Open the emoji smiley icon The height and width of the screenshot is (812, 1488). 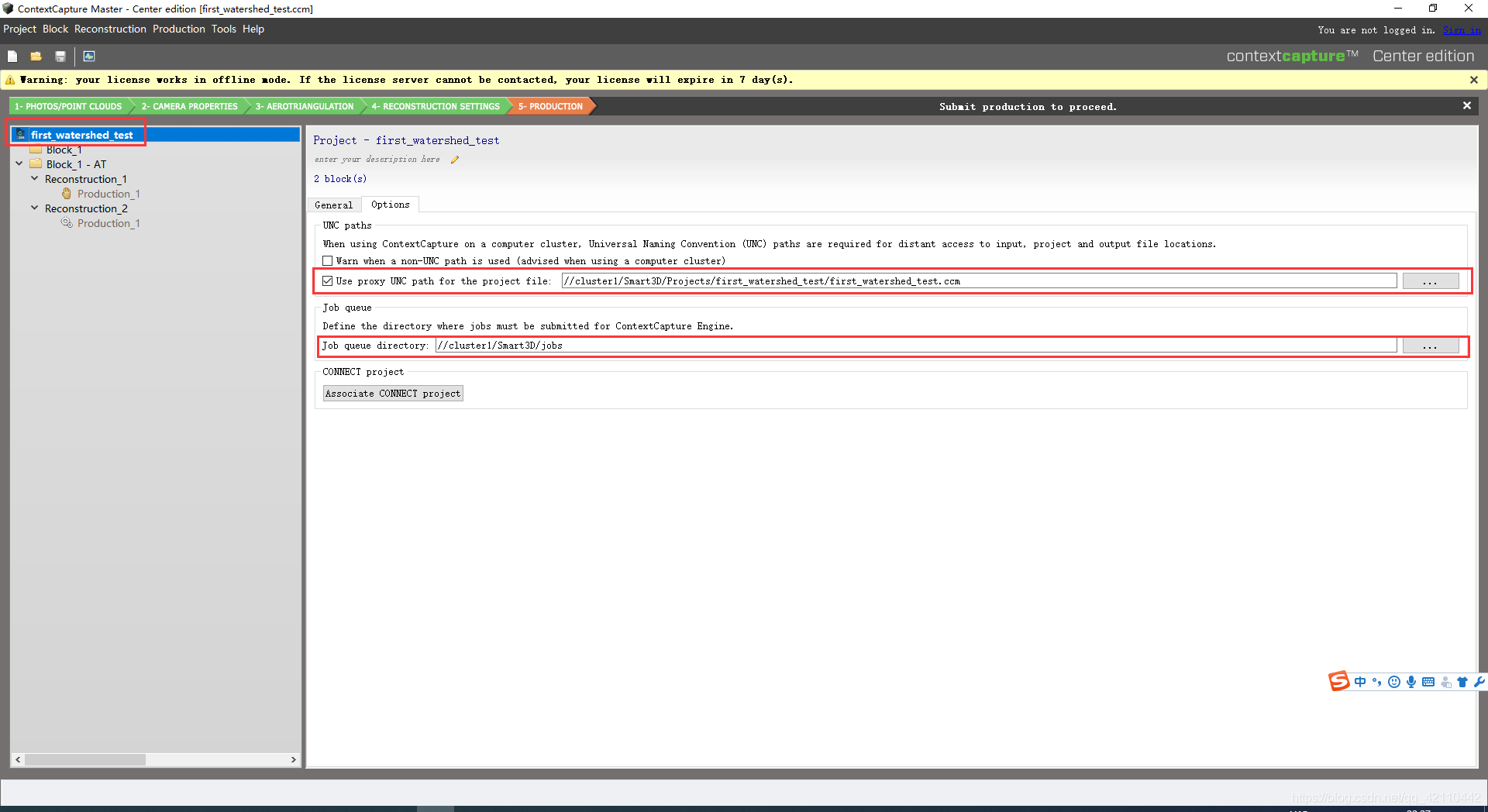pos(1394,682)
